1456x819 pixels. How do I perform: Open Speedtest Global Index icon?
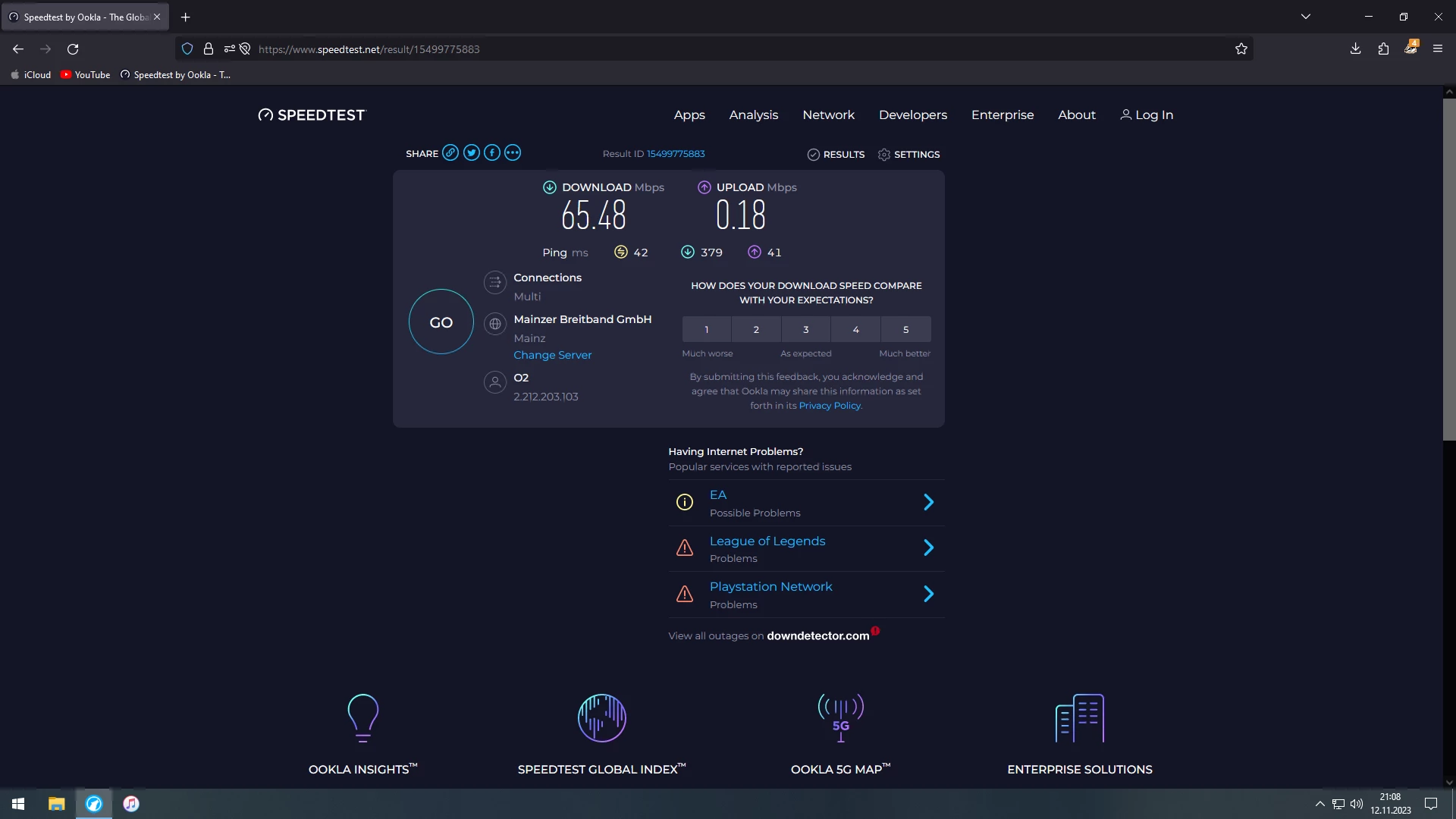pos(601,717)
